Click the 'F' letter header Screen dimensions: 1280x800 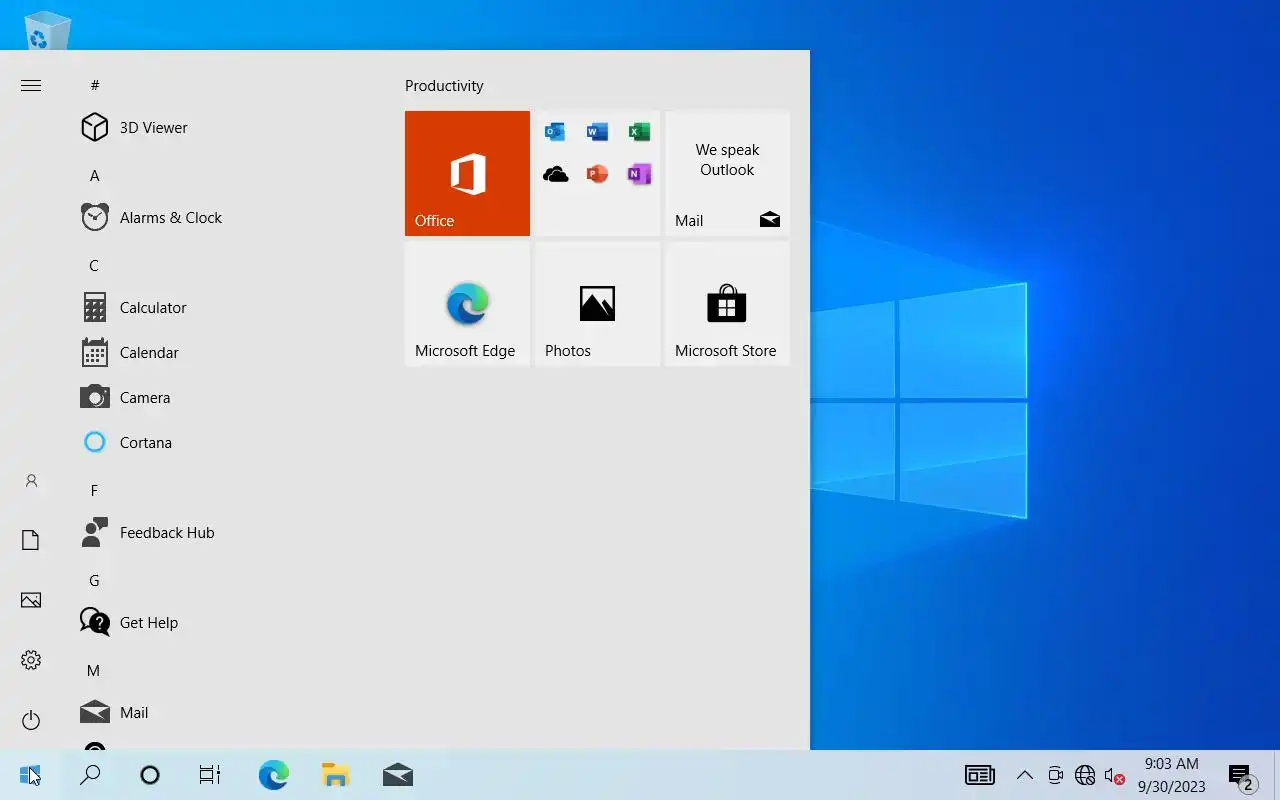(x=94, y=490)
